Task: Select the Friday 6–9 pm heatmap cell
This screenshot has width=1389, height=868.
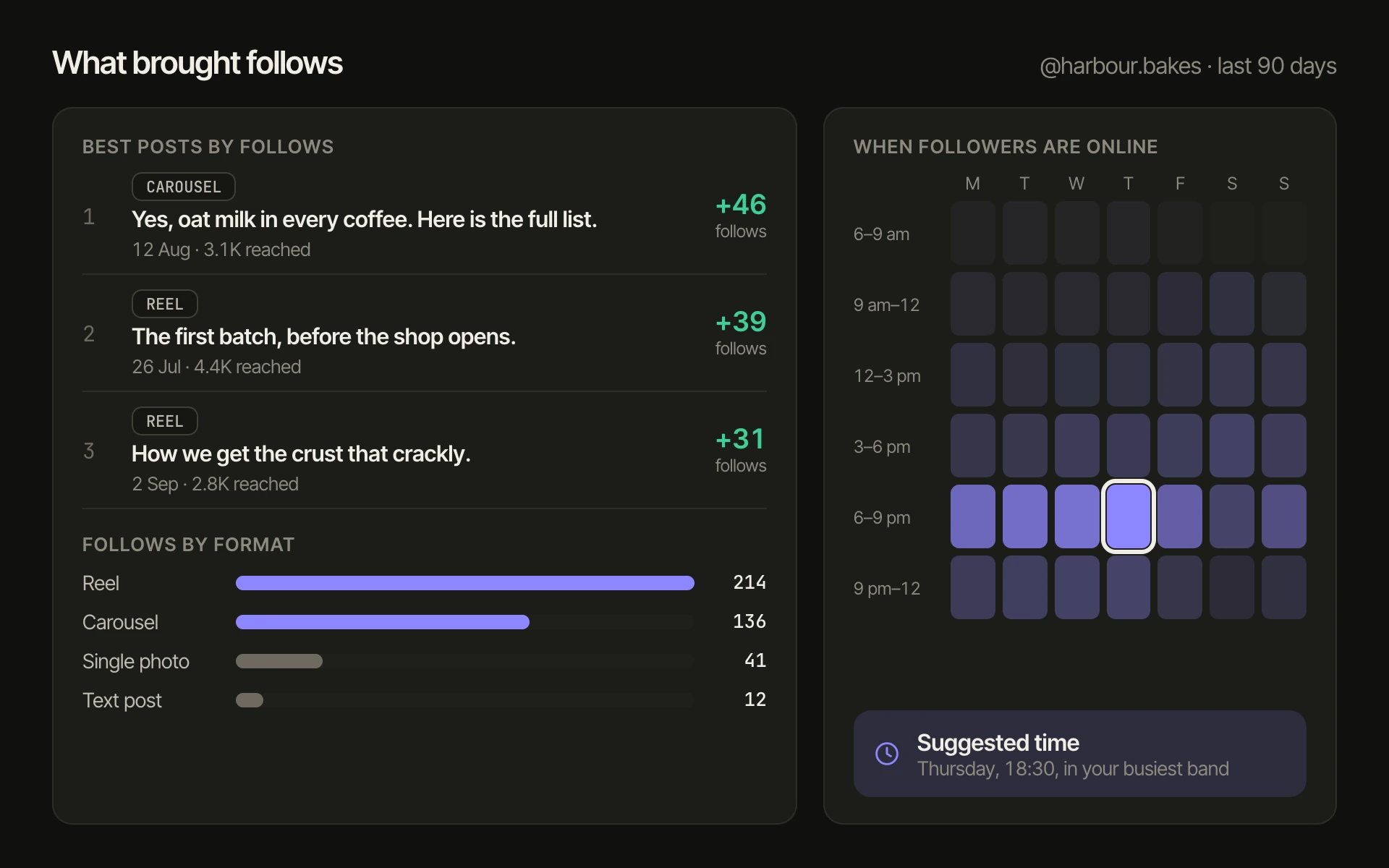Action: tap(1180, 516)
